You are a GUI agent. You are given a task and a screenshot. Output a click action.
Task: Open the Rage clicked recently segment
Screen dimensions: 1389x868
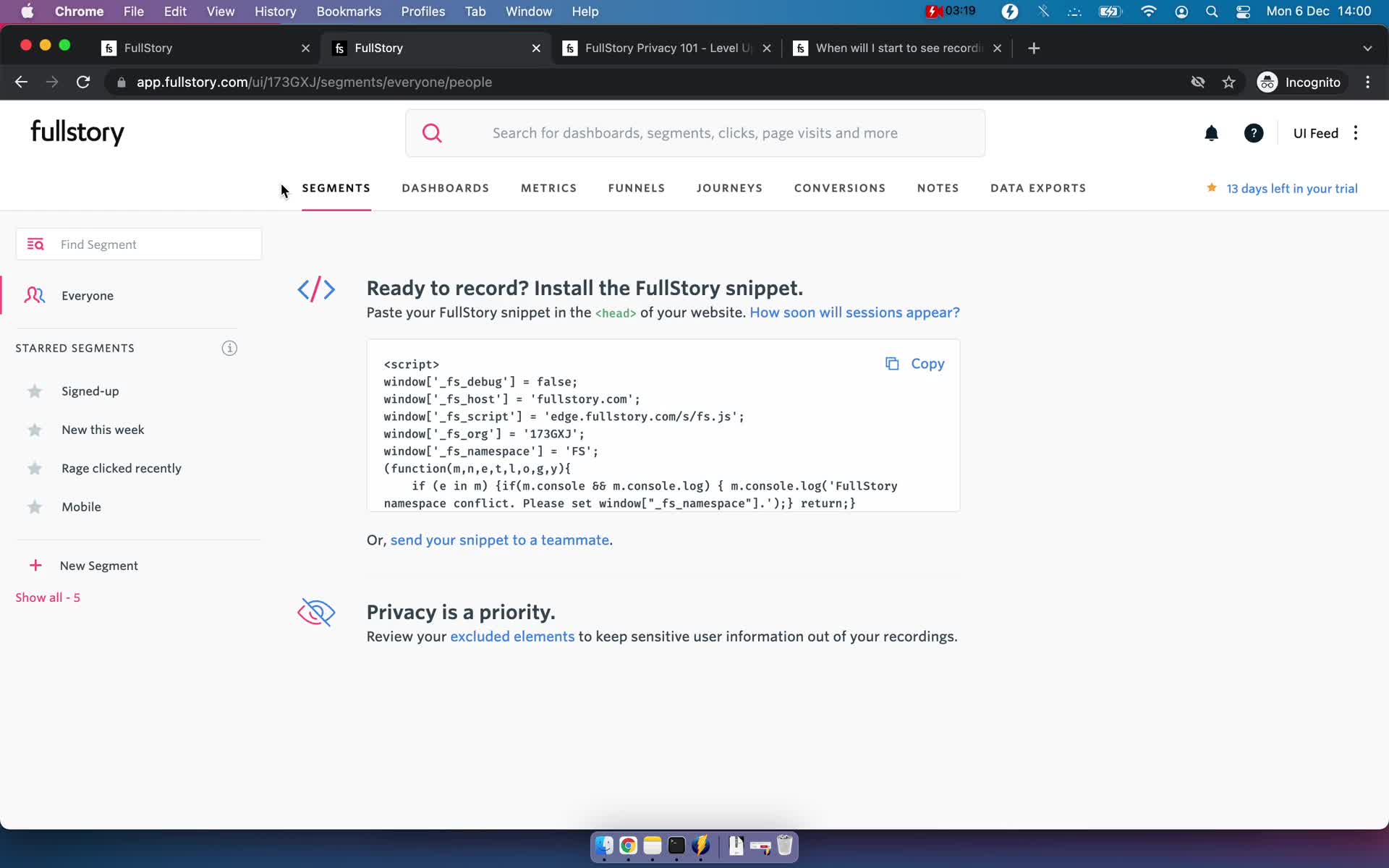122,468
